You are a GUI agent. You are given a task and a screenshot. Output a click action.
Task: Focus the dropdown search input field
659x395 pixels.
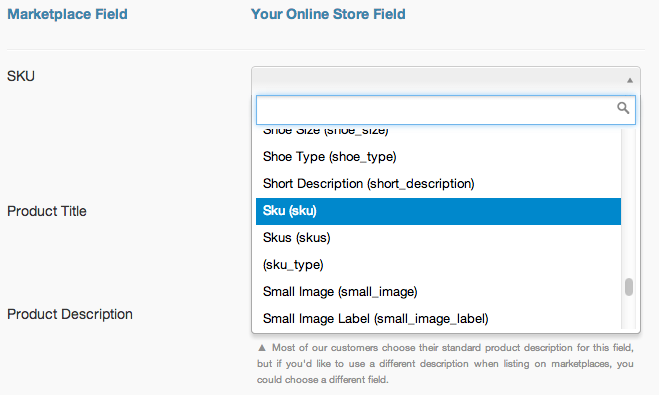[x=445, y=110]
